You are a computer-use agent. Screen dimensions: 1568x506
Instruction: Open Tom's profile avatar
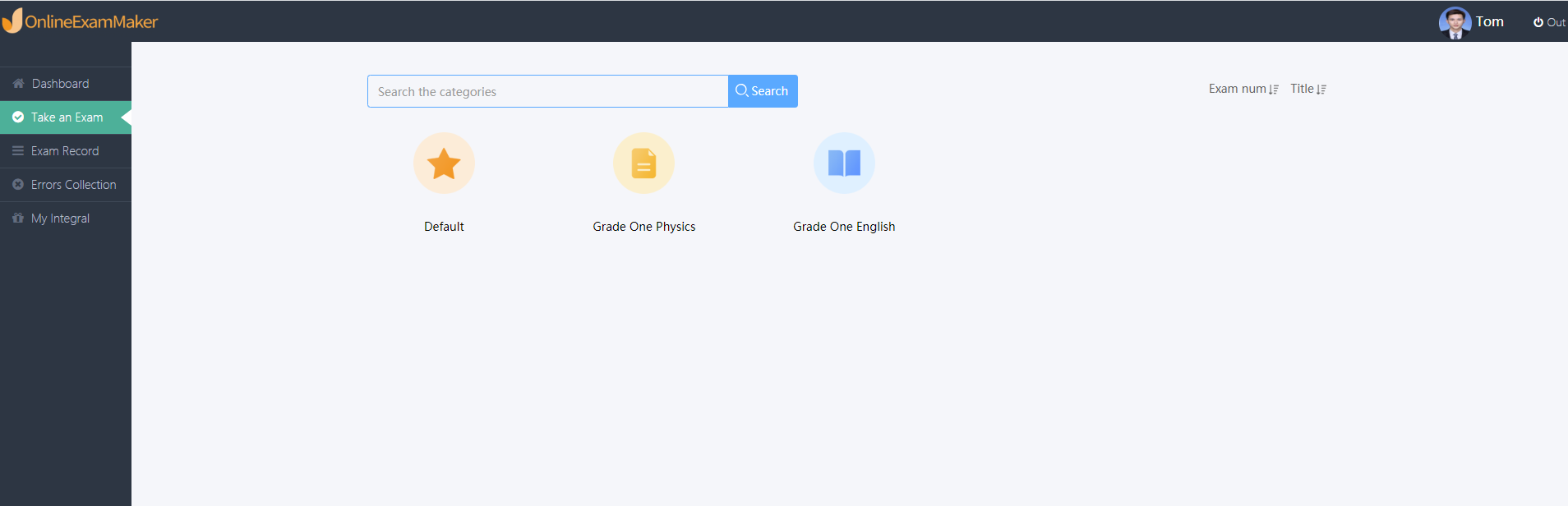pyautogui.click(x=1455, y=22)
